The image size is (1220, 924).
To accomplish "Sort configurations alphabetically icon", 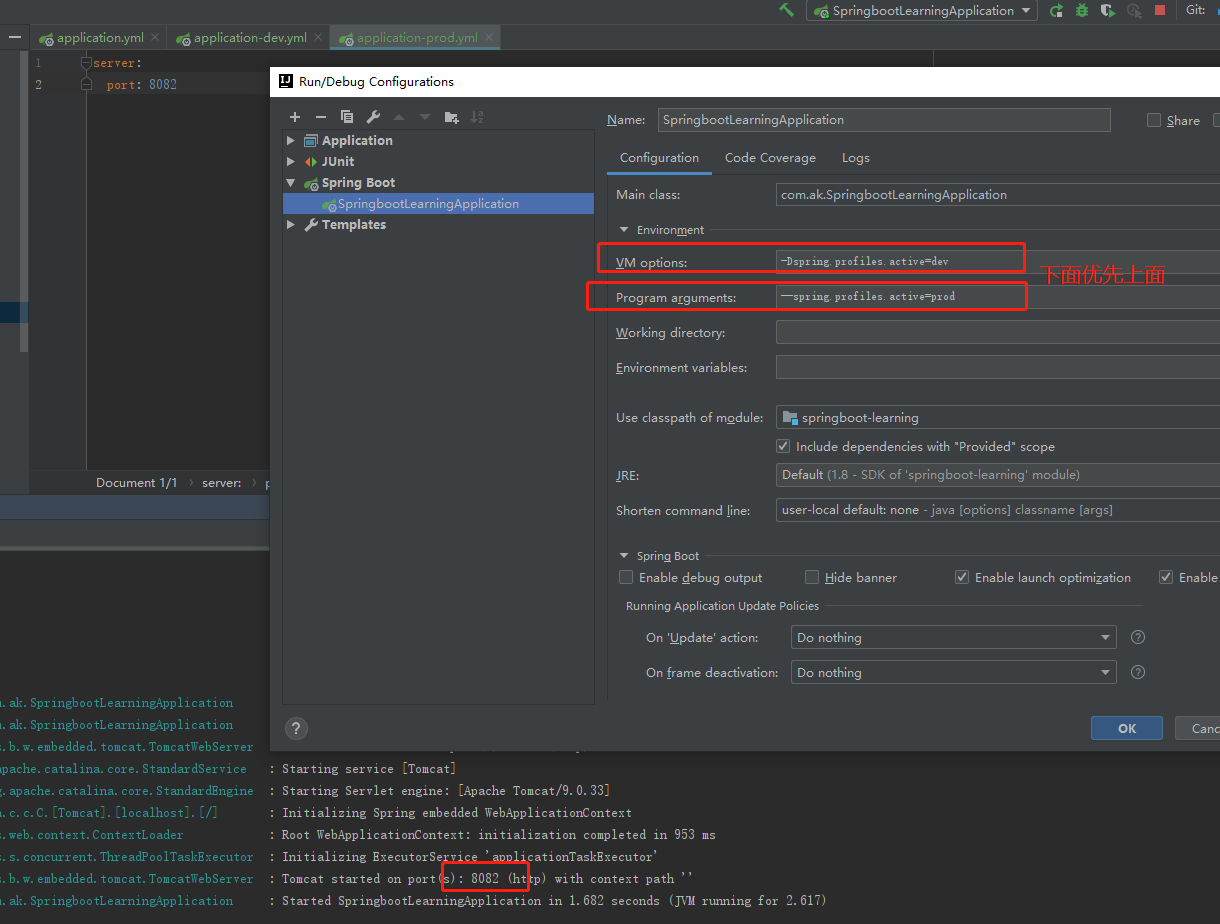I will (x=477, y=117).
